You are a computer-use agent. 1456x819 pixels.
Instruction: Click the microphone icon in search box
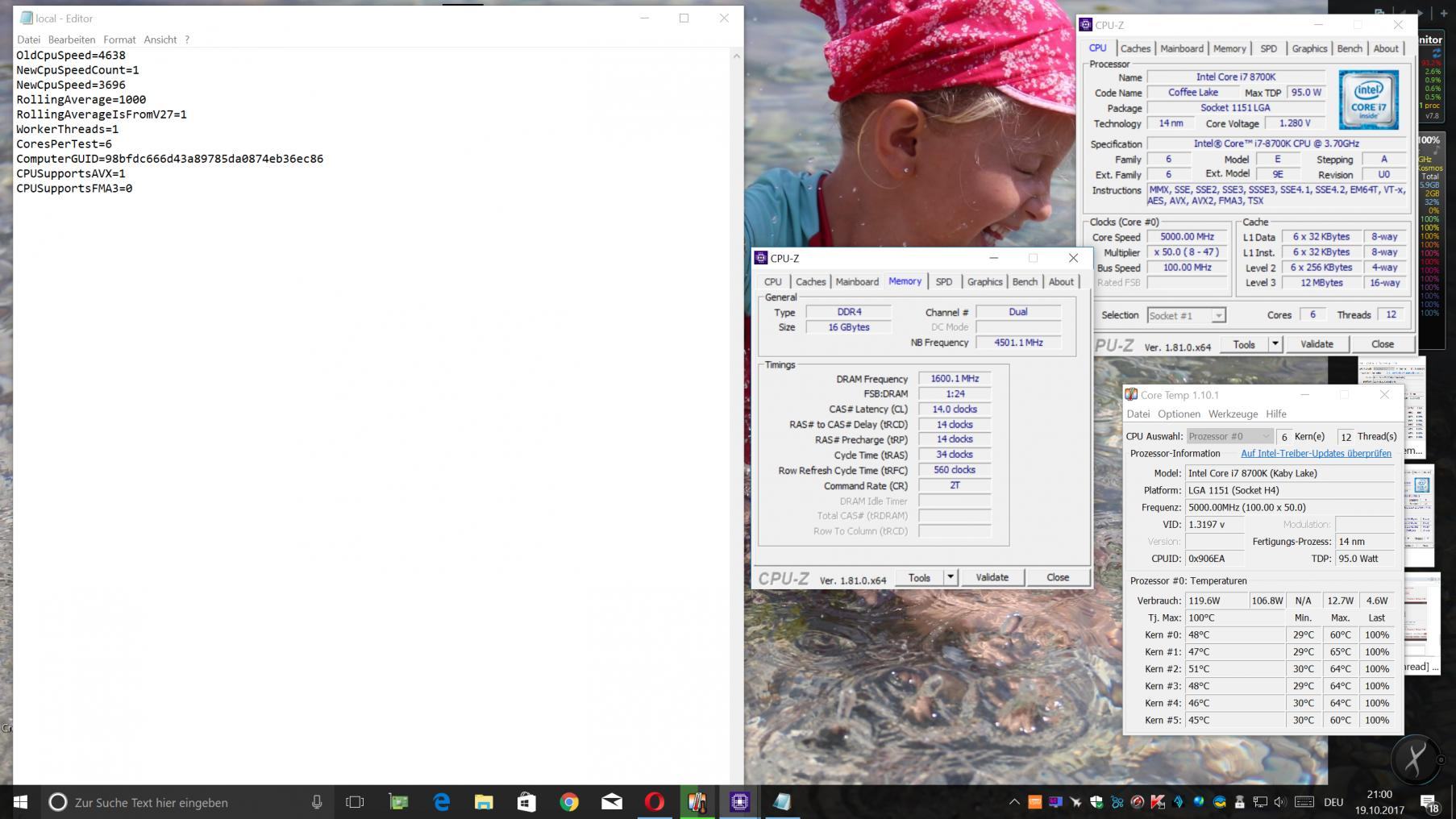(x=317, y=802)
